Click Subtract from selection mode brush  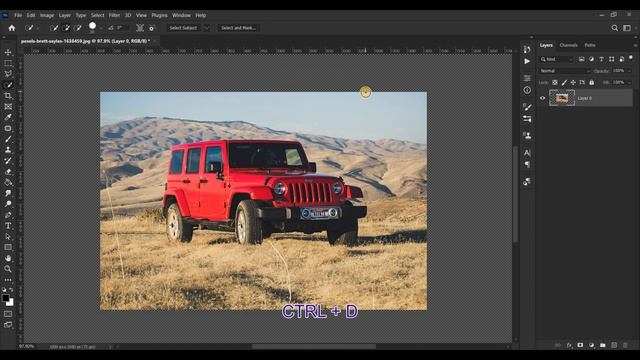(78, 28)
